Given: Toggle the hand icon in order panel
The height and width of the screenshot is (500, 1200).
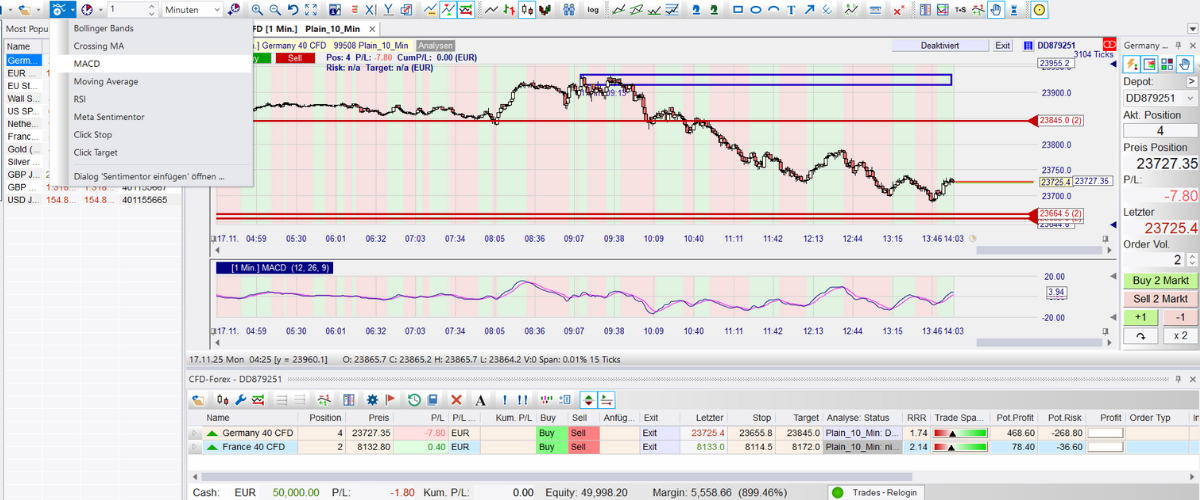Looking at the screenshot, I should [x=1185, y=63].
